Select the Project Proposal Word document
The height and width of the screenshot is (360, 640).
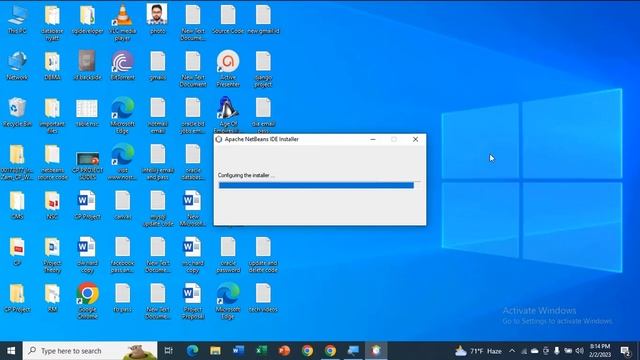coord(193,301)
